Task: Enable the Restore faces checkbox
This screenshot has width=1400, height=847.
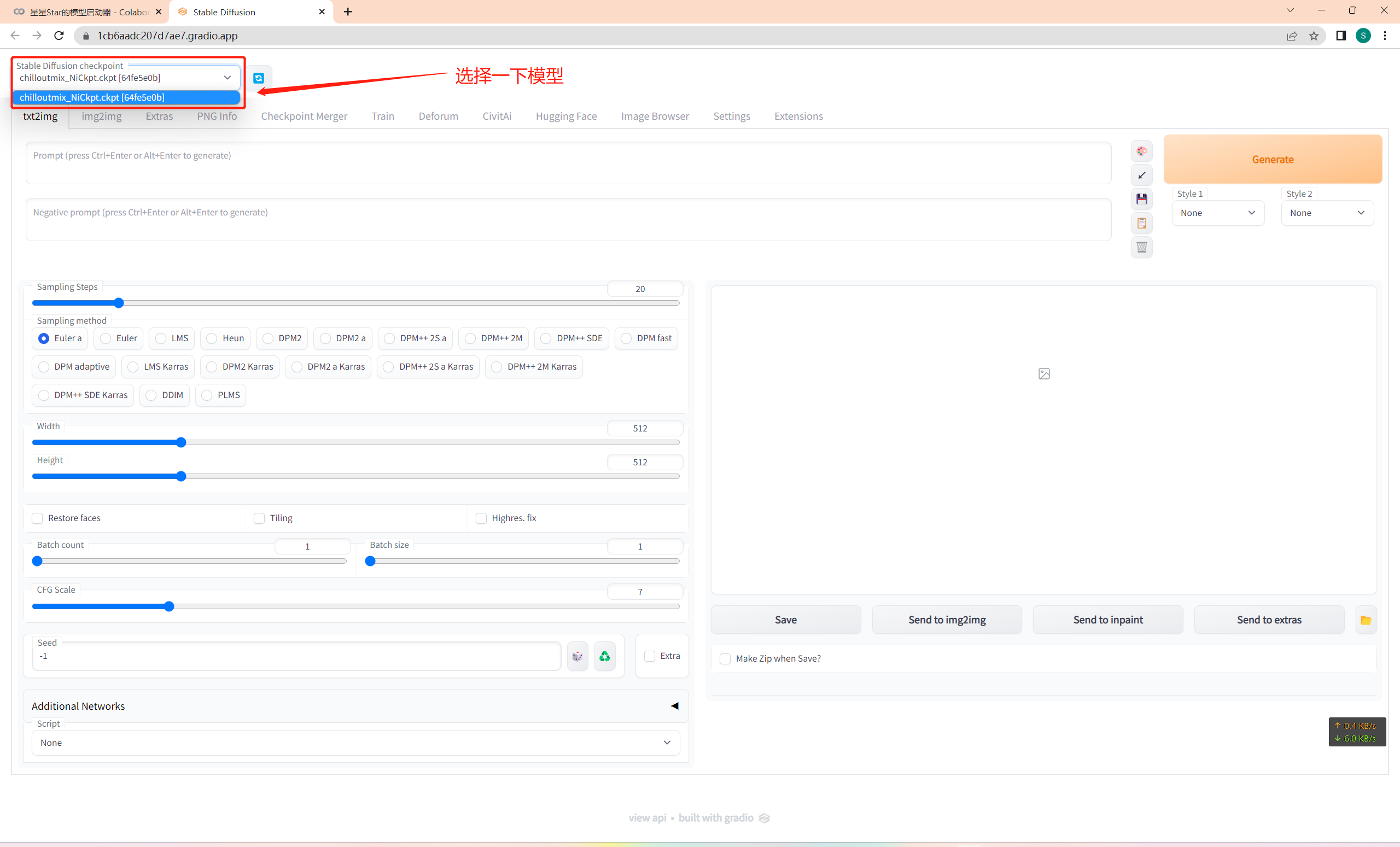Action: click(x=38, y=518)
